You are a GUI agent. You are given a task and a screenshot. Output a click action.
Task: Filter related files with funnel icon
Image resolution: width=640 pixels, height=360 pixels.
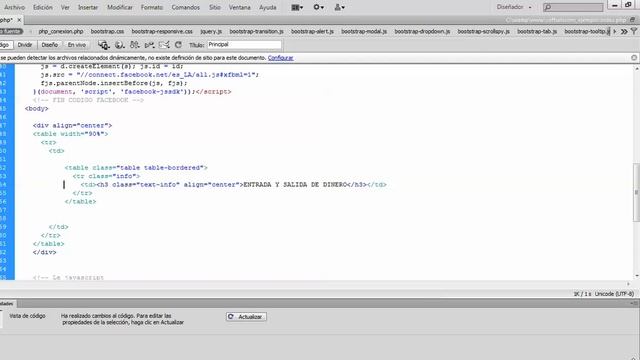point(634,31)
